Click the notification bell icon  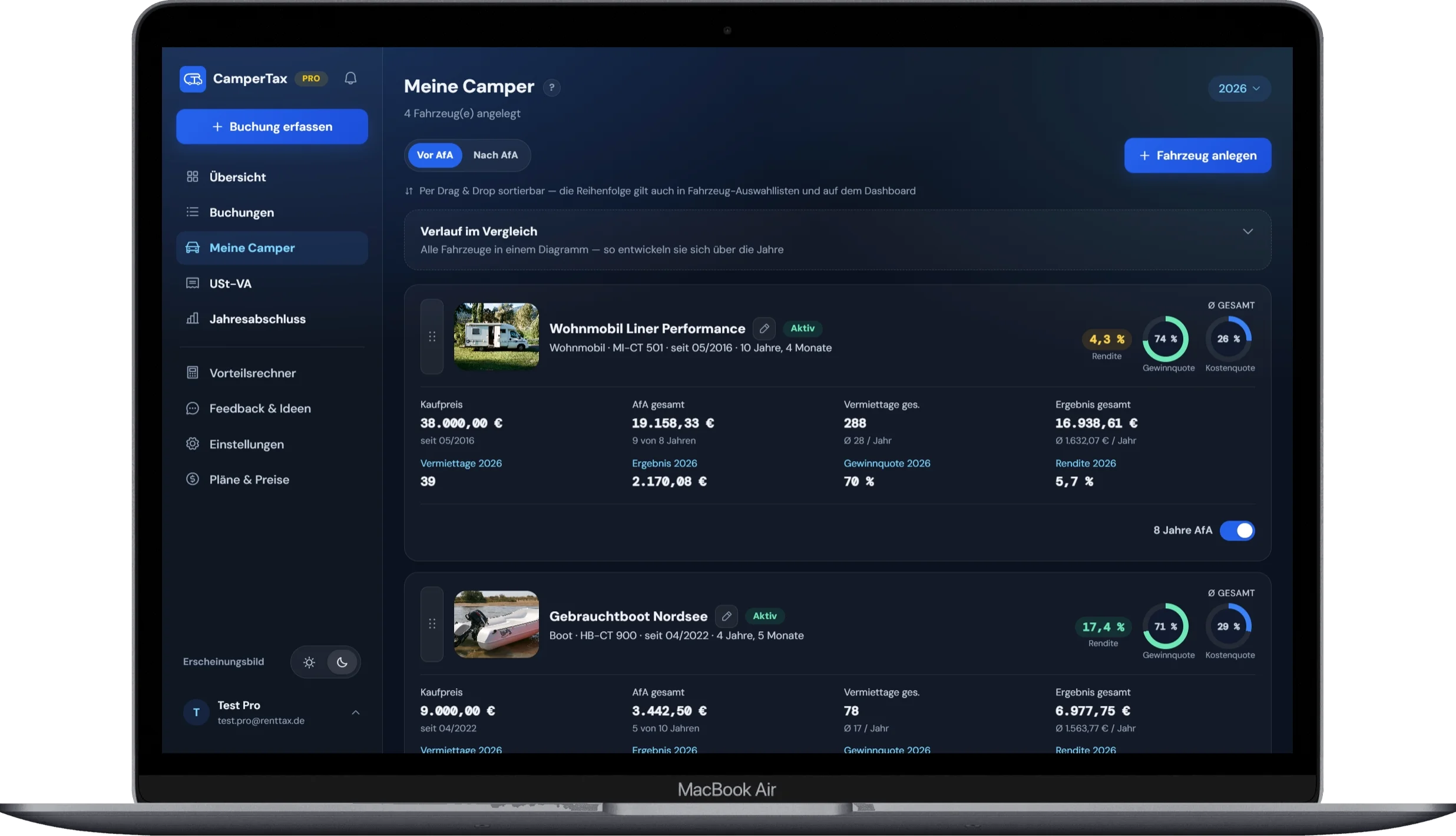[x=350, y=78]
